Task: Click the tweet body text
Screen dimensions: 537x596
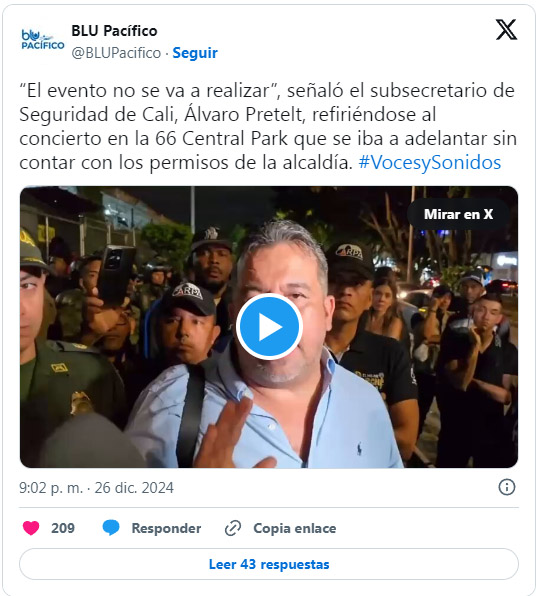Action: 268,127
